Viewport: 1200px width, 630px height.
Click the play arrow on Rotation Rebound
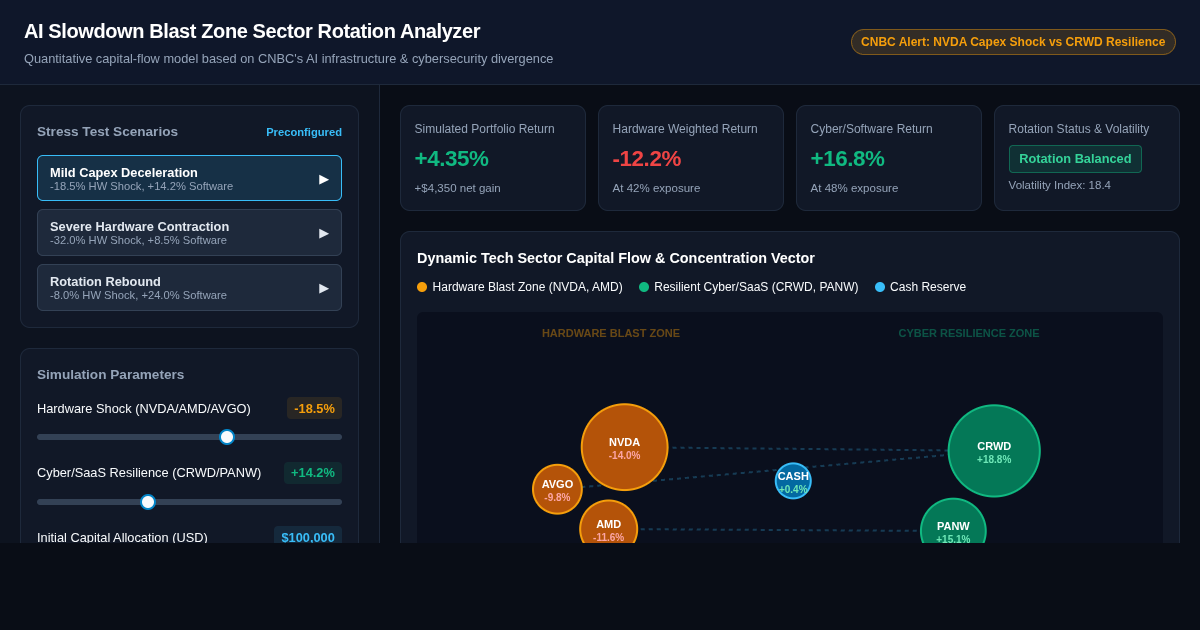(324, 288)
